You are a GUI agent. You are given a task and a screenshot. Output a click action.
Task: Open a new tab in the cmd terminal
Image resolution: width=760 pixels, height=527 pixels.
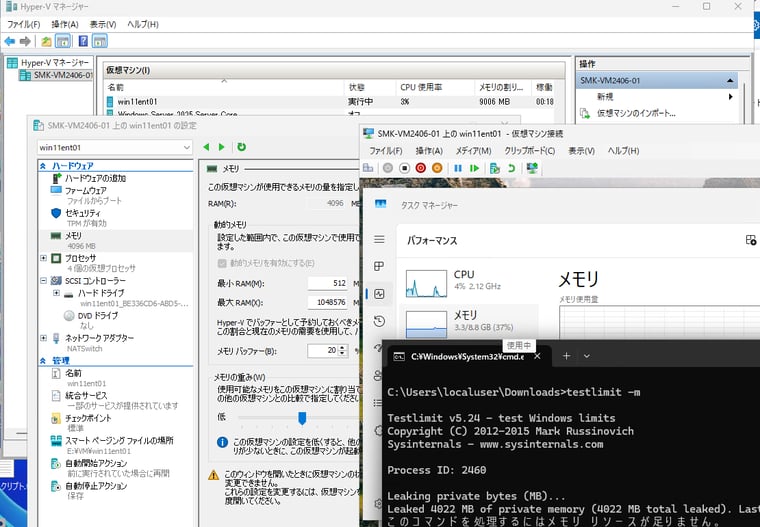(x=566, y=356)
